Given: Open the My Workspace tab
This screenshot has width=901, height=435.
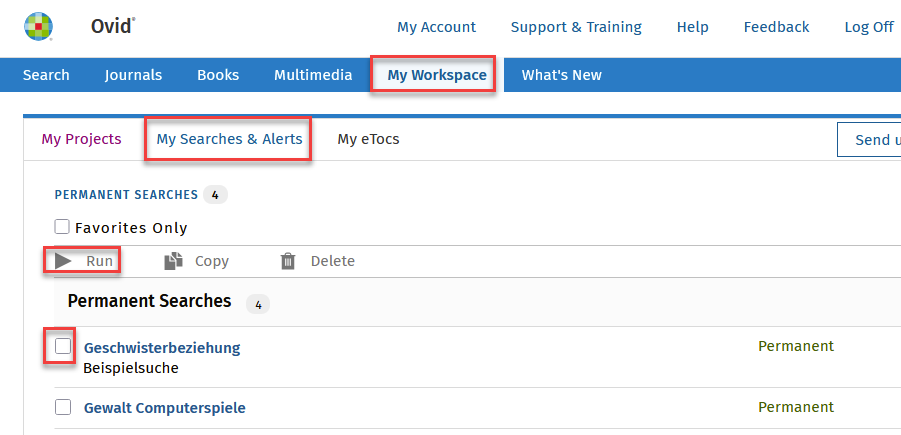Looking at the screenshot, I should click(x=436, y=75).
